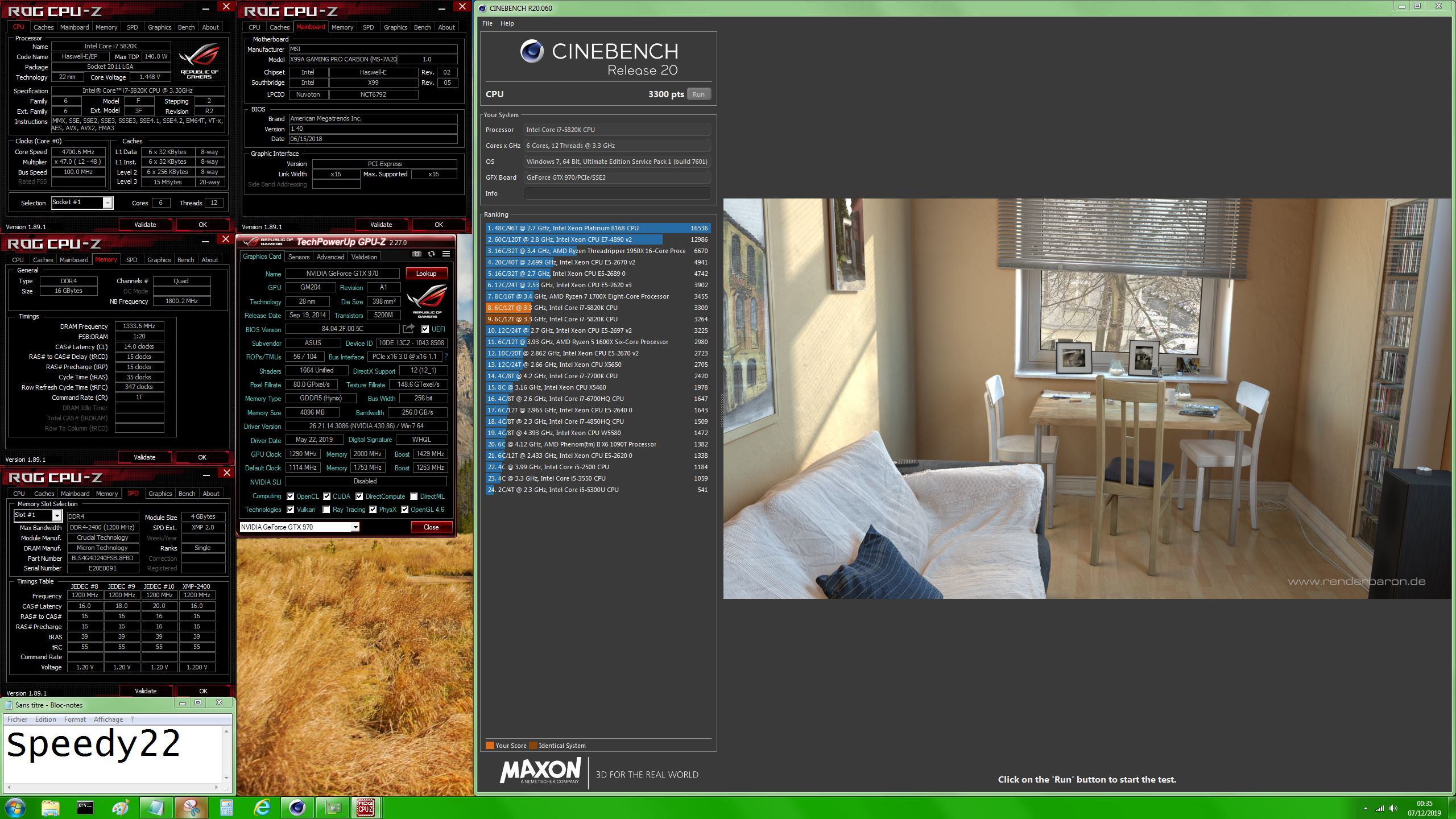The height and width of the screenshot is (819, 1456).
Task: Open the Sensors tab in GPU-Z
Action: tap(299, 257)
